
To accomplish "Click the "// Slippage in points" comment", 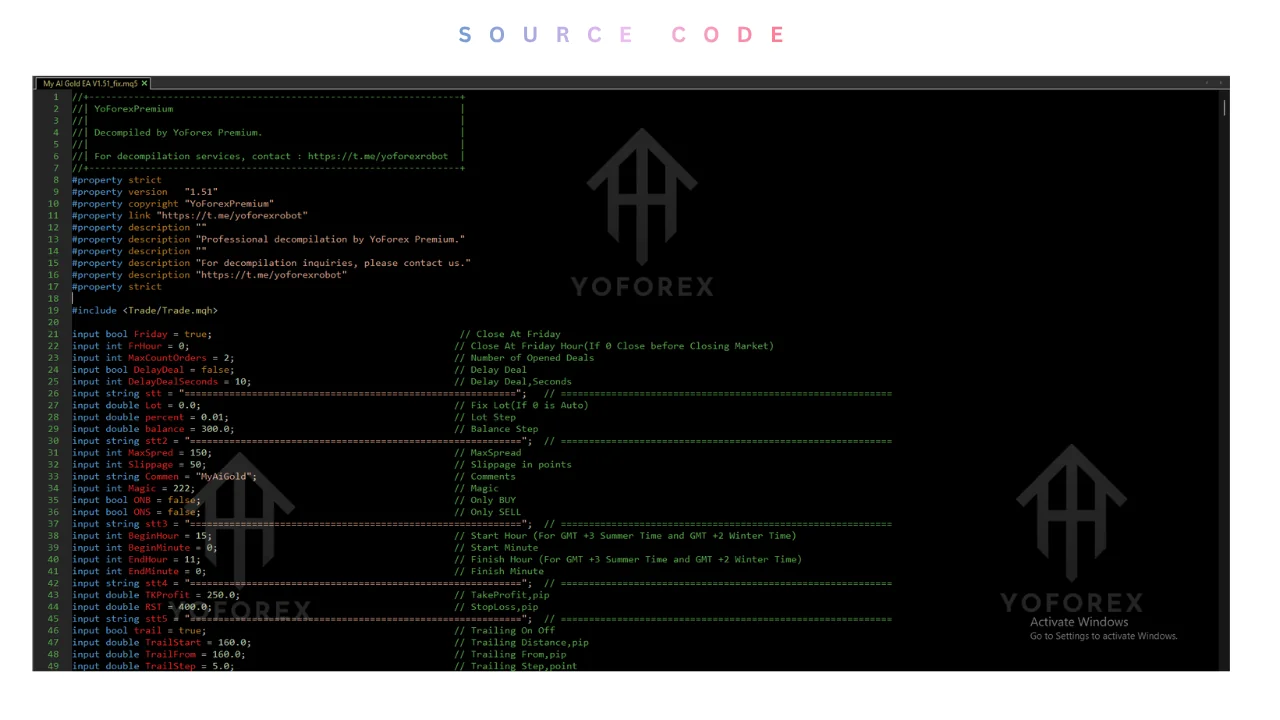I will (513, 465).
